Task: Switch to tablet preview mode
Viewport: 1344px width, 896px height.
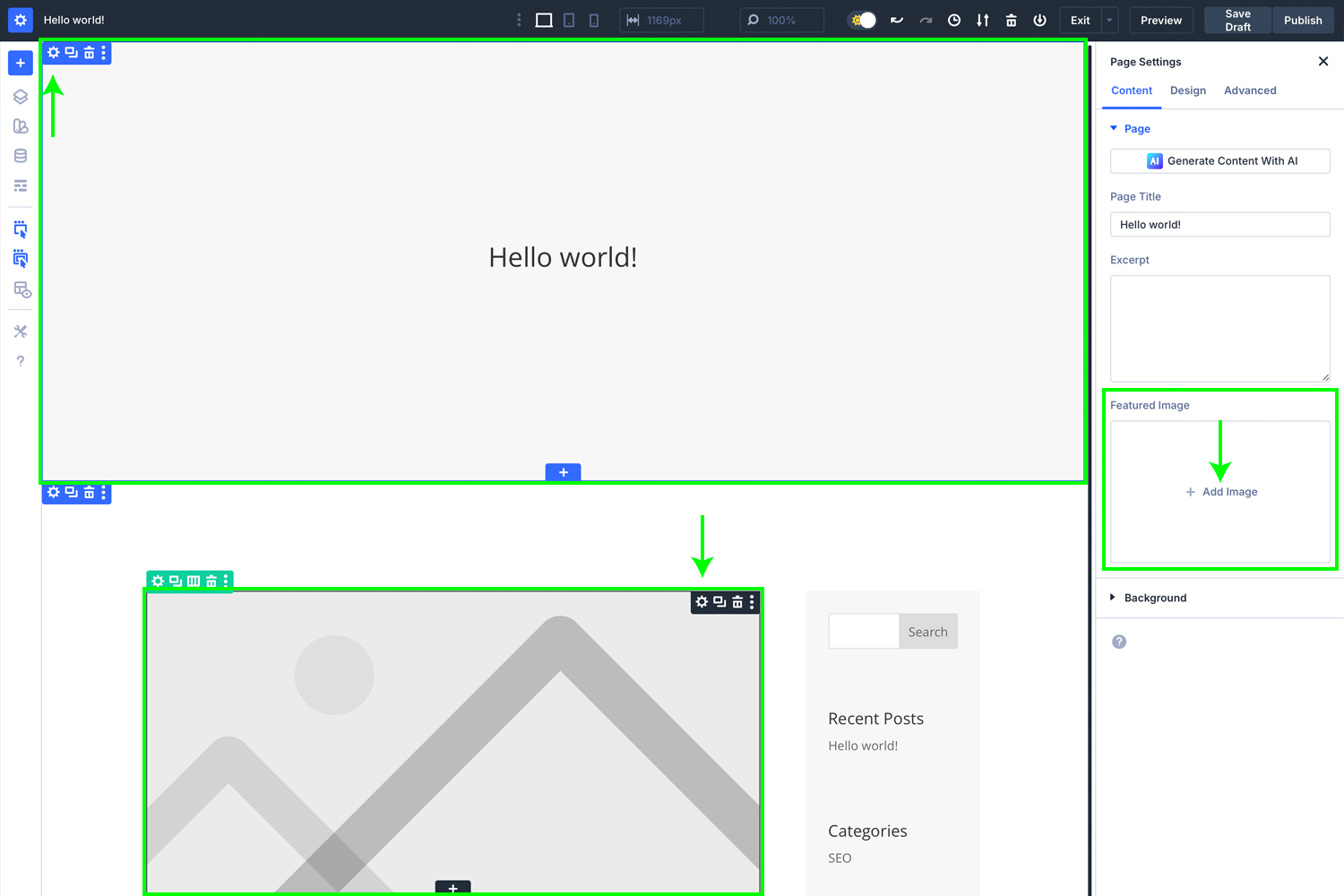Action: click(569, 20)
